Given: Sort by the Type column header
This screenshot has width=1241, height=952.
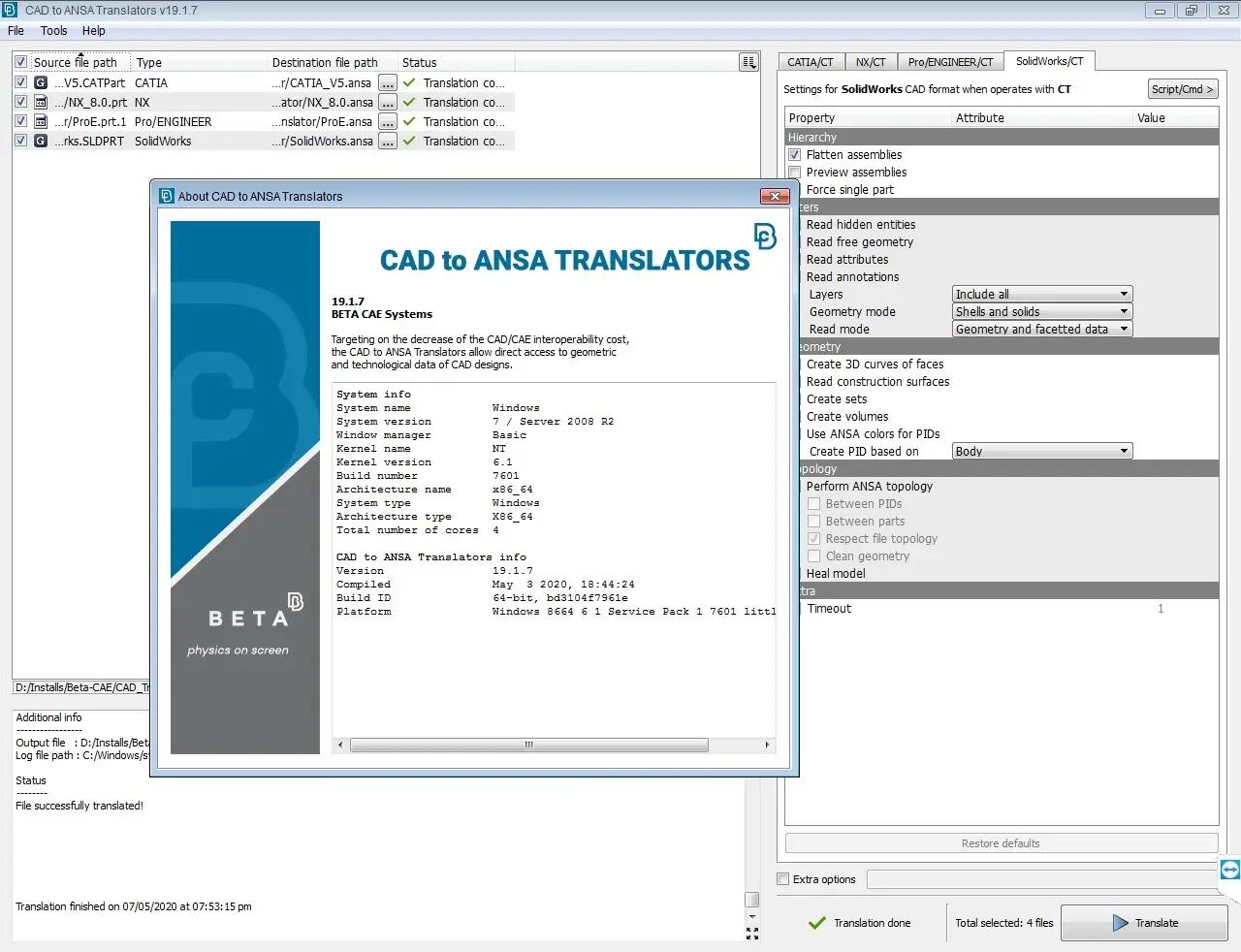Looking at the screenshot, I should click(199, 62).
